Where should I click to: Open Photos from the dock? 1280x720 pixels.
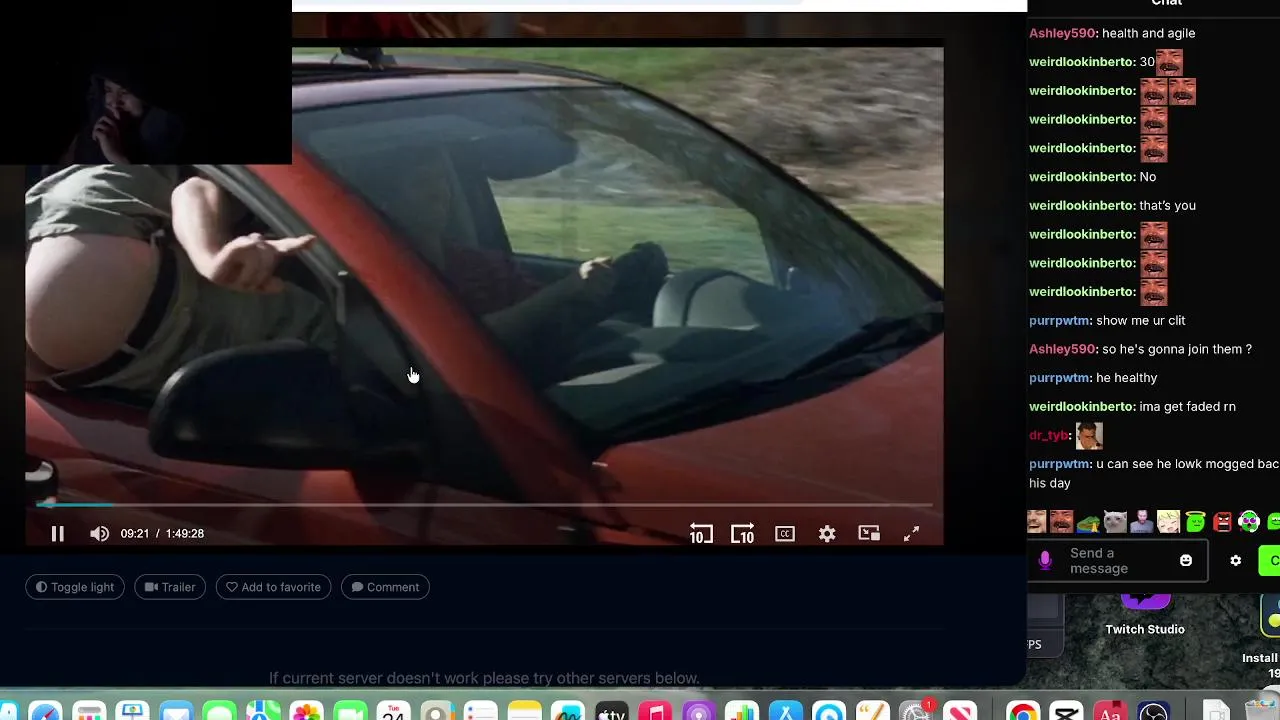point(307,712)
